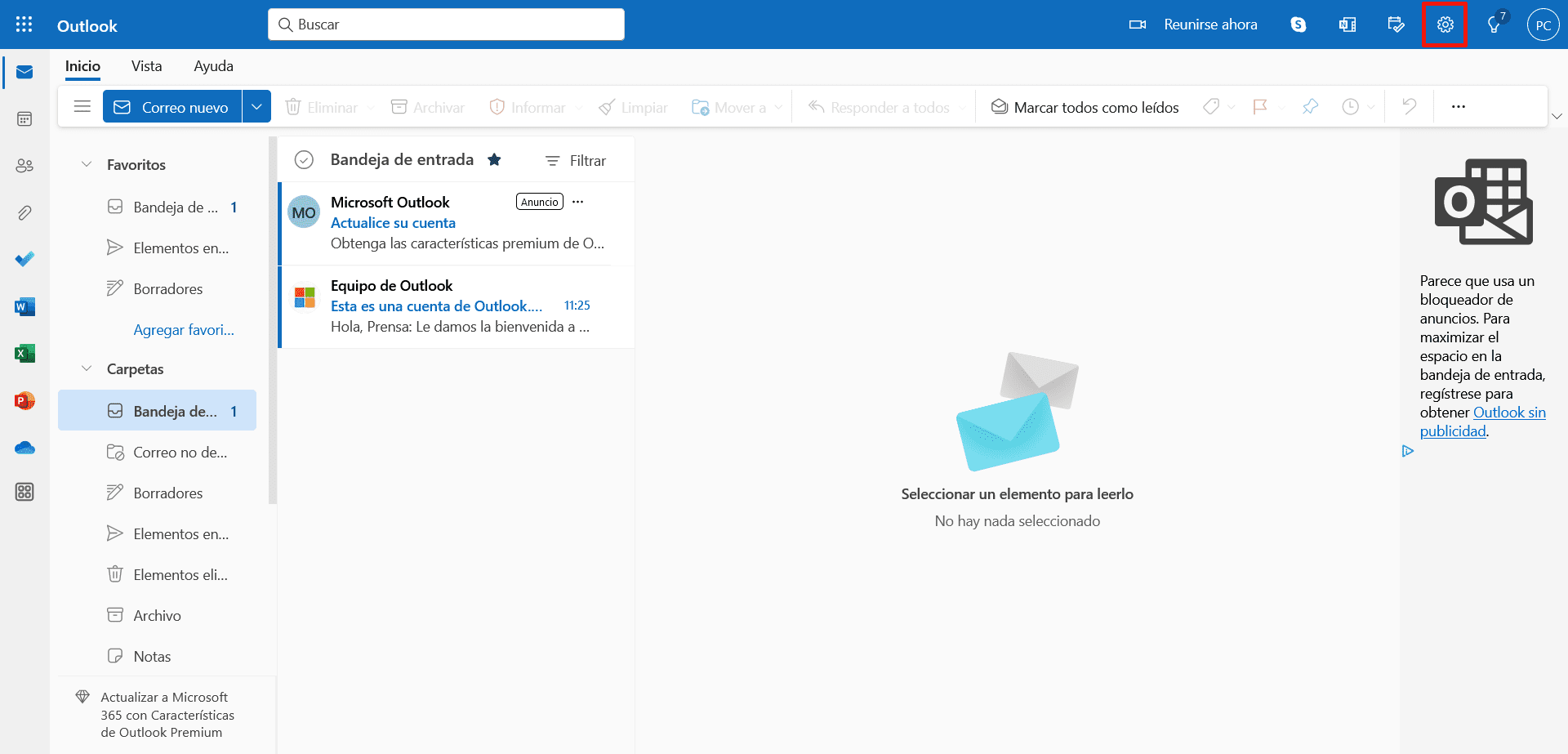1568x754 pixels.
Task: Open the To Do checkmark icon
Action: pos(24,260)
